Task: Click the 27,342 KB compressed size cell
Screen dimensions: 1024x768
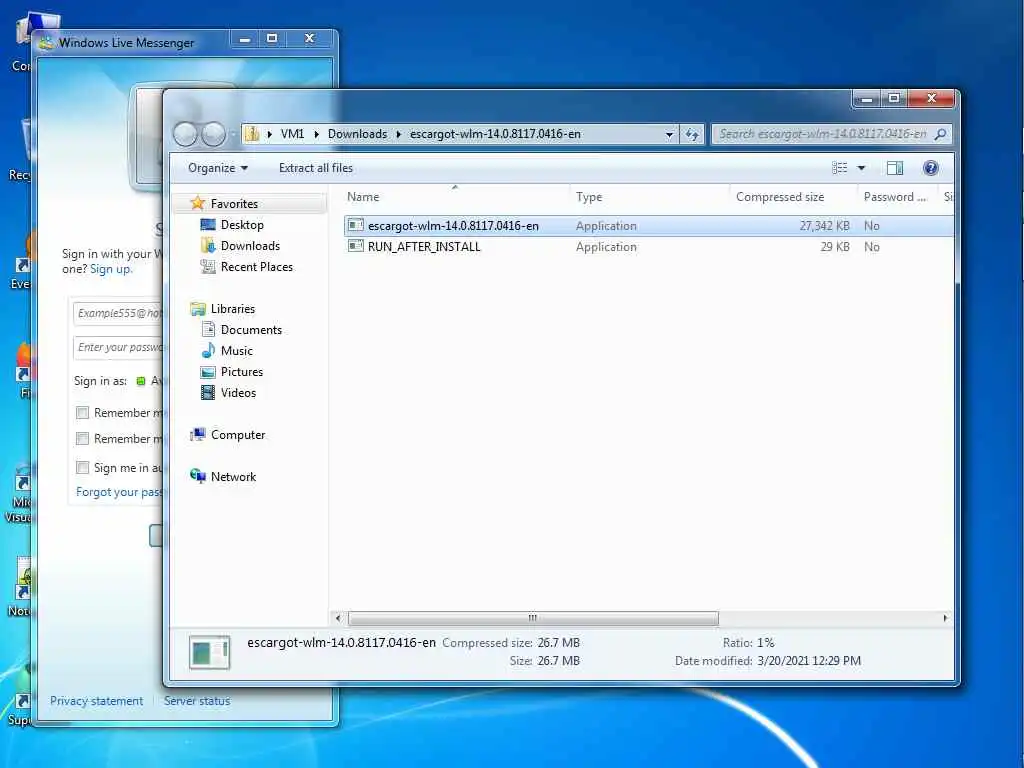Action: pos(824,225)
